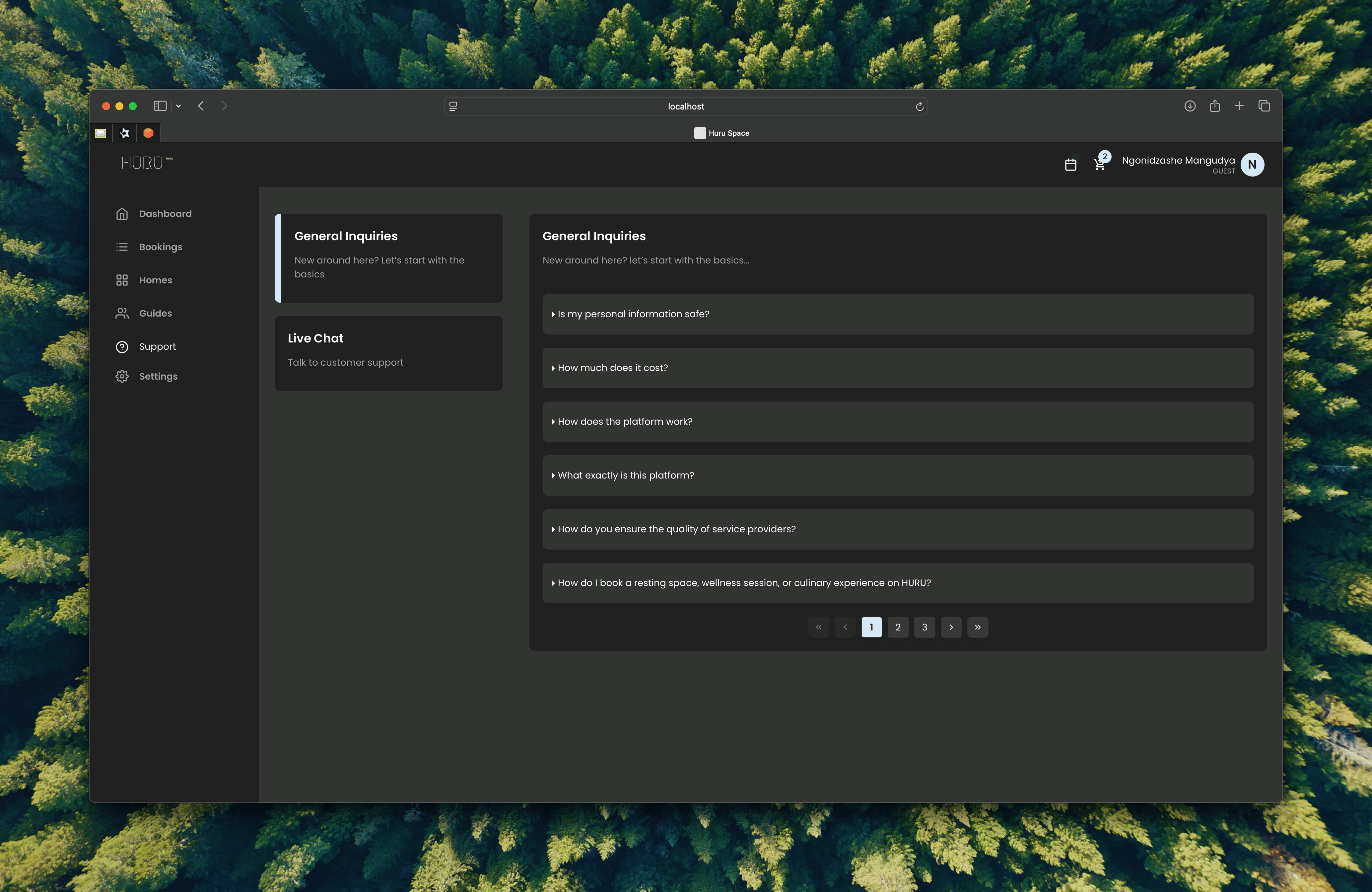This screenshot has height=892, width=1372.
Task: Open the calendar icon in header
Action: tap(1070, 165)
